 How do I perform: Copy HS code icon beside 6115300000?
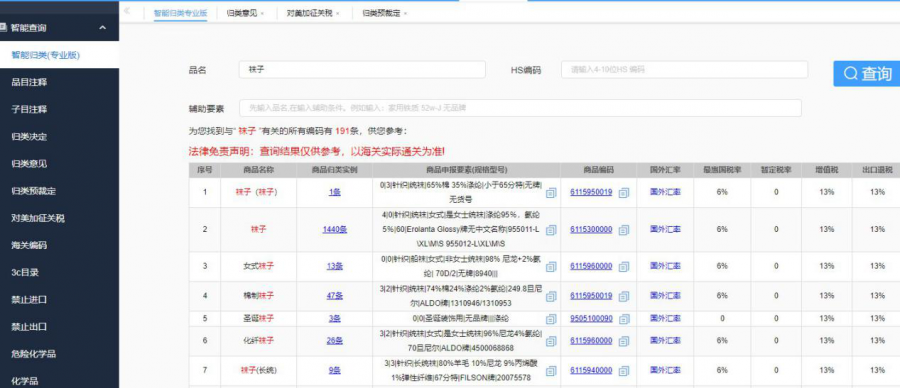(624, 230)
